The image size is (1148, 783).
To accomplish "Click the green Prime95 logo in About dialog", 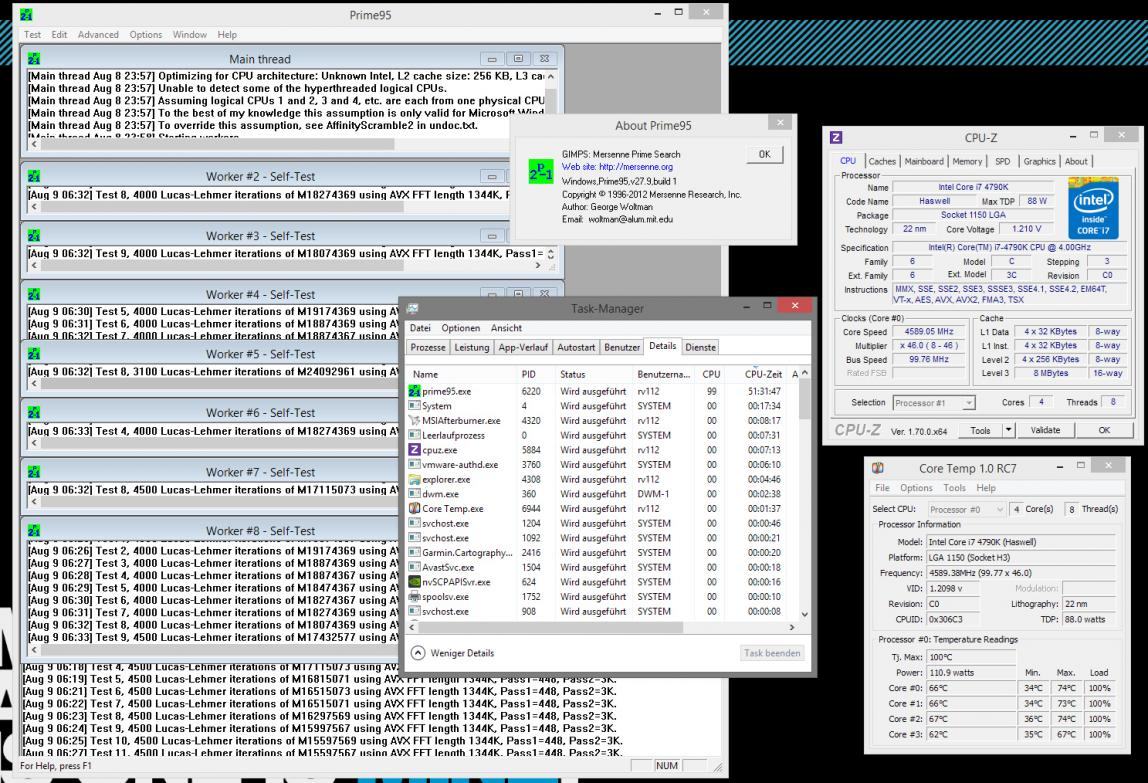I will tap(541, 171).
